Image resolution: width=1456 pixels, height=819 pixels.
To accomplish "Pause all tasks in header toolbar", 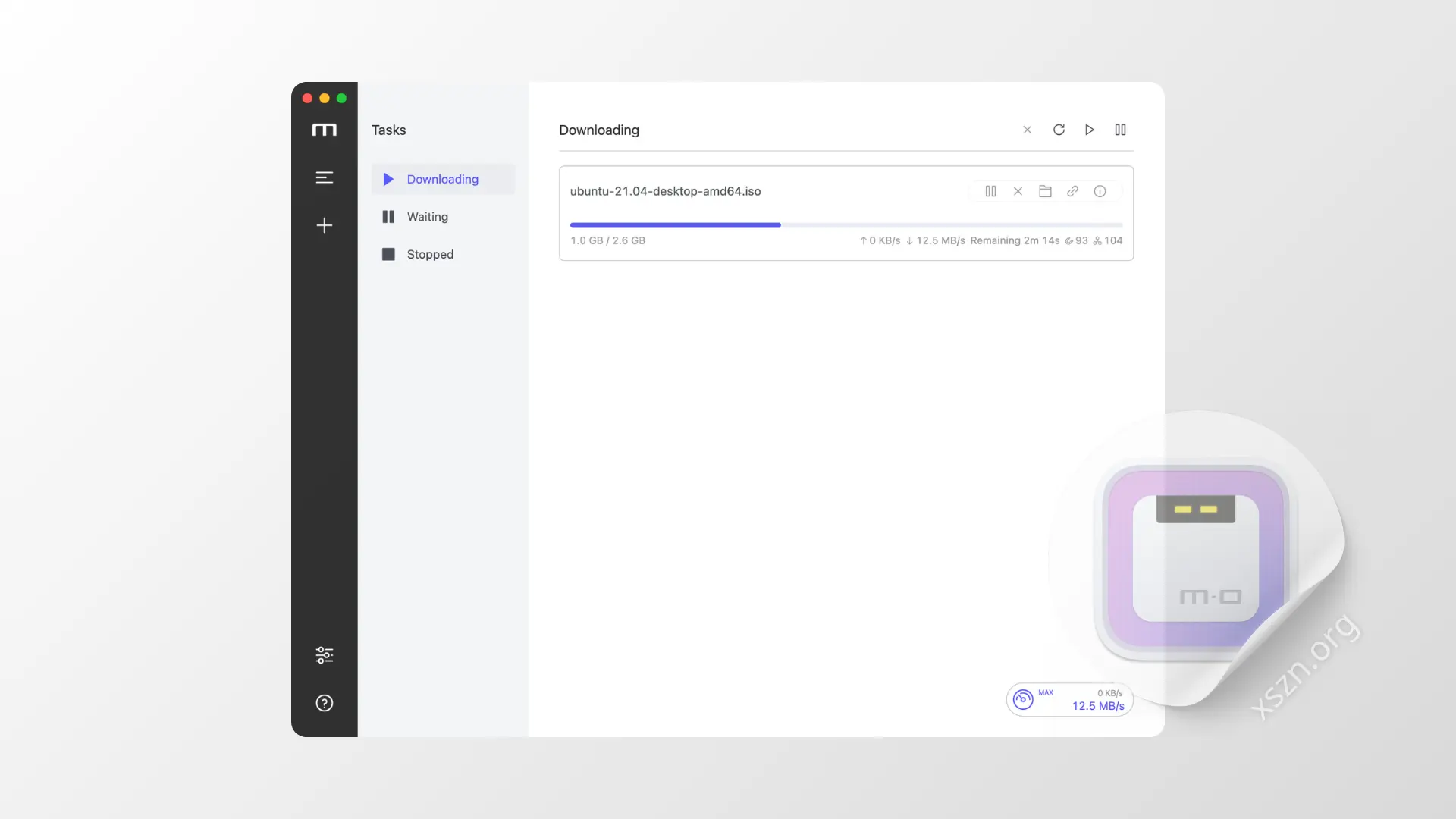I will pos(1120,130).
